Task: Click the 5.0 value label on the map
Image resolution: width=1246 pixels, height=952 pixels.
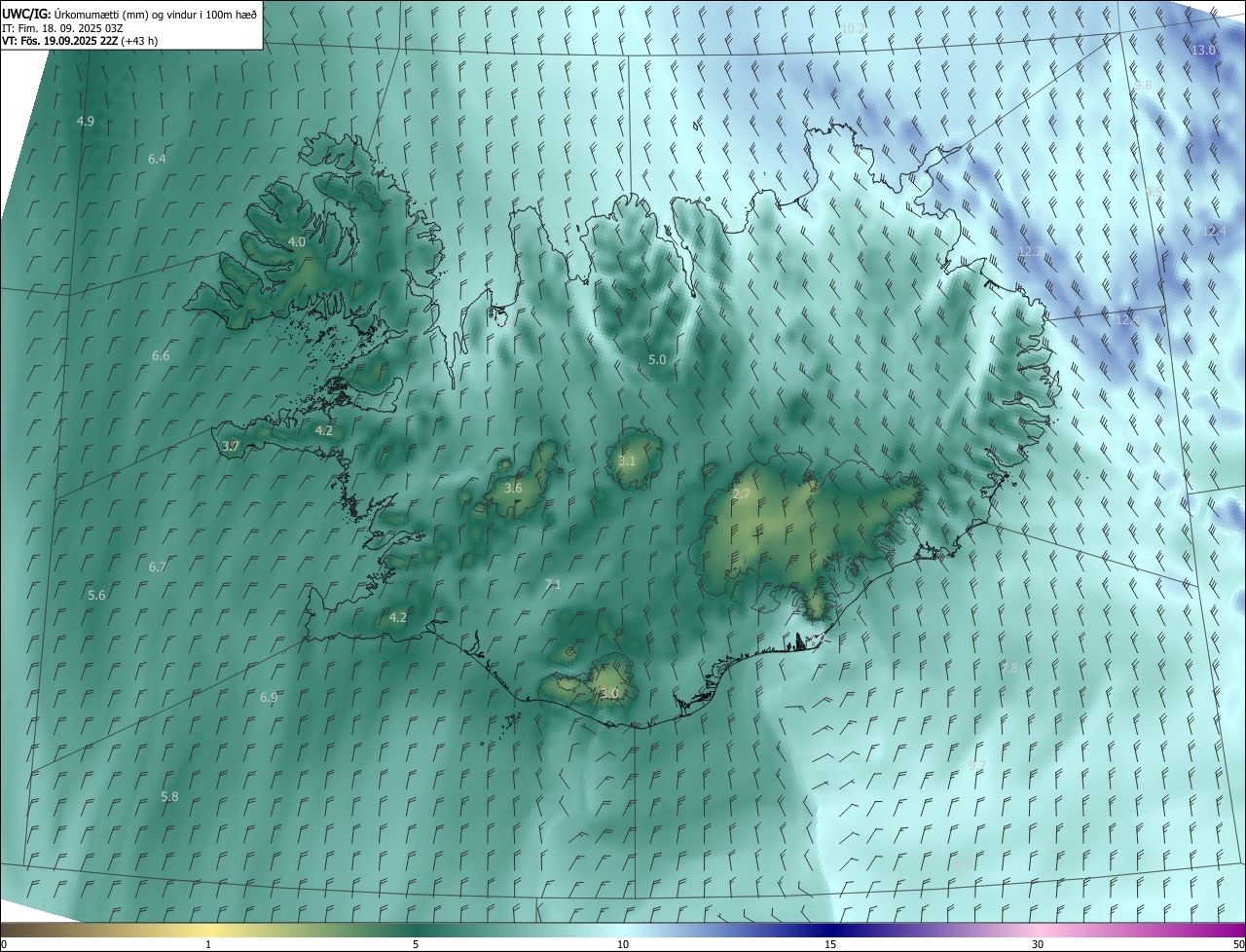Action: tap(657, 359)
